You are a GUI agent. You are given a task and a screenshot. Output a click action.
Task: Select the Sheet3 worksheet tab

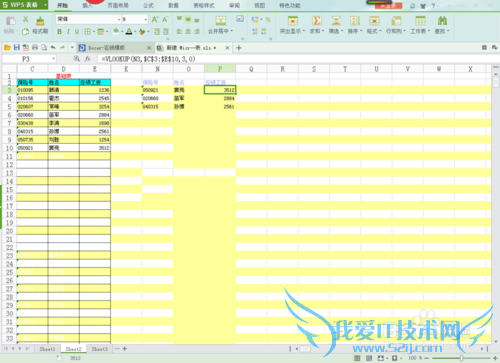tap(99, 349)
